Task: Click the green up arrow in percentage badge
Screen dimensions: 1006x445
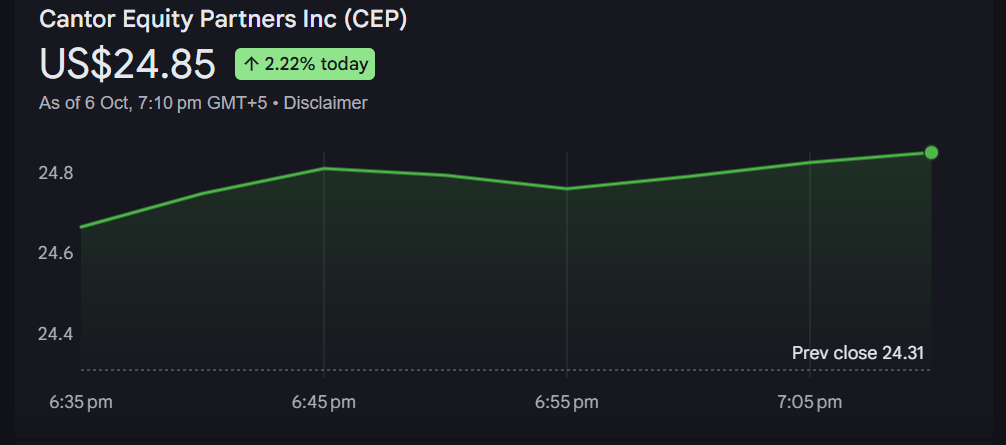Action: 251,65
